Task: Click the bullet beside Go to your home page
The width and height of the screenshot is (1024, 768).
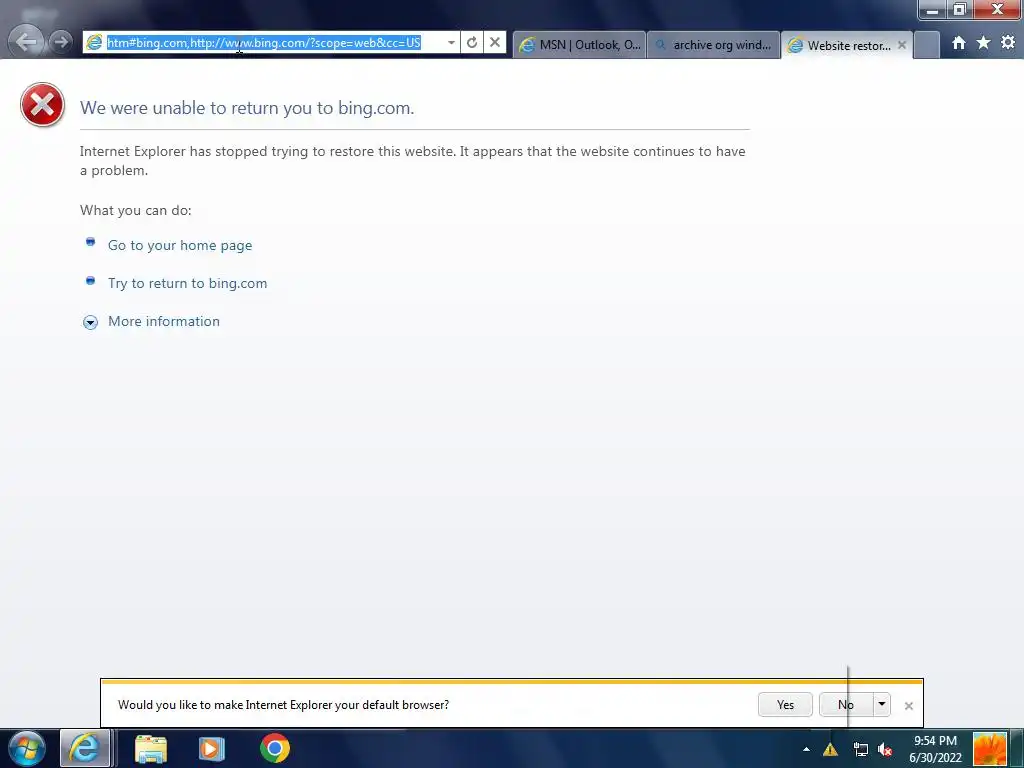Action: point(90,242)
